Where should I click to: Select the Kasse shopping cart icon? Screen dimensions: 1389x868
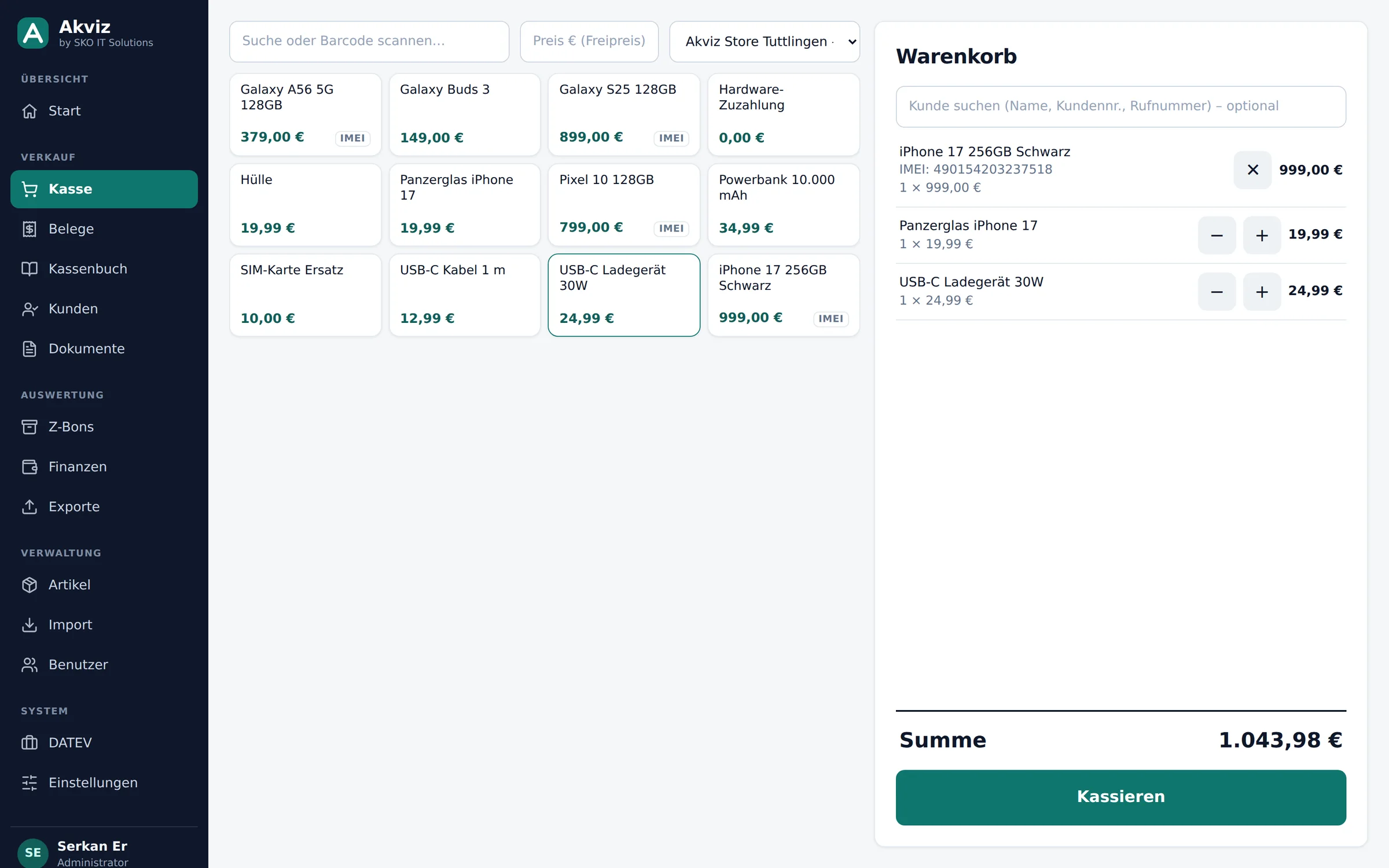pos(30,189)
